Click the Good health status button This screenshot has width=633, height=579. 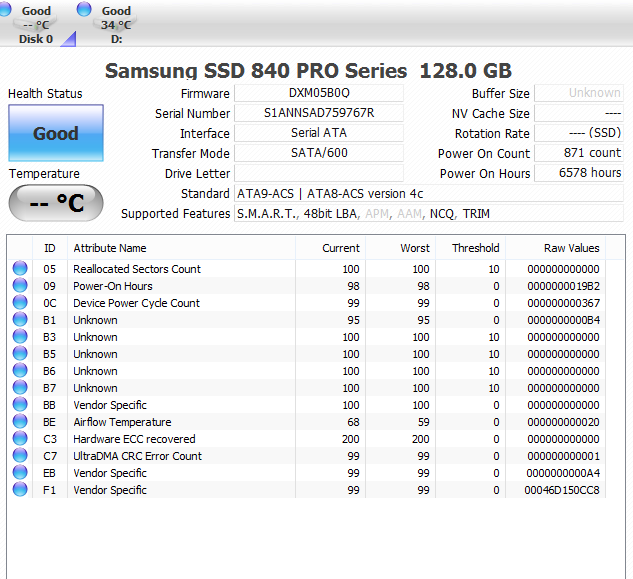[56, 133]
